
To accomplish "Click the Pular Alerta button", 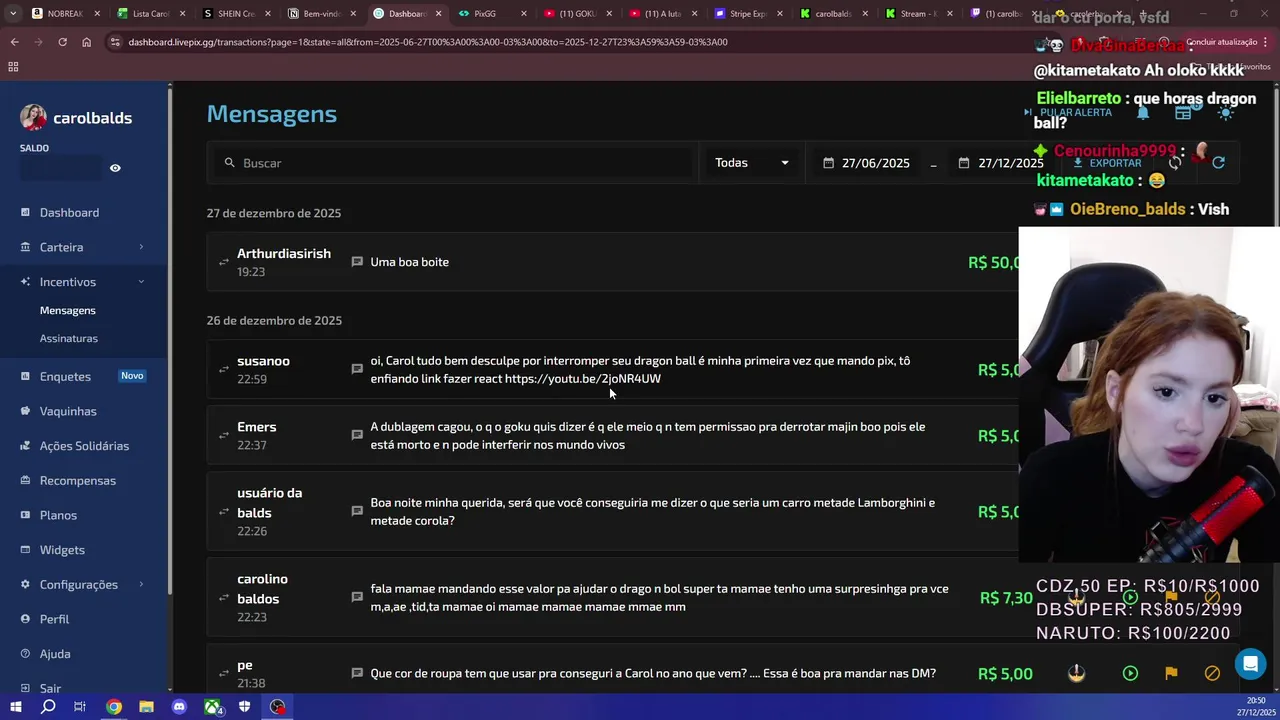I will tap(1068, 113).
